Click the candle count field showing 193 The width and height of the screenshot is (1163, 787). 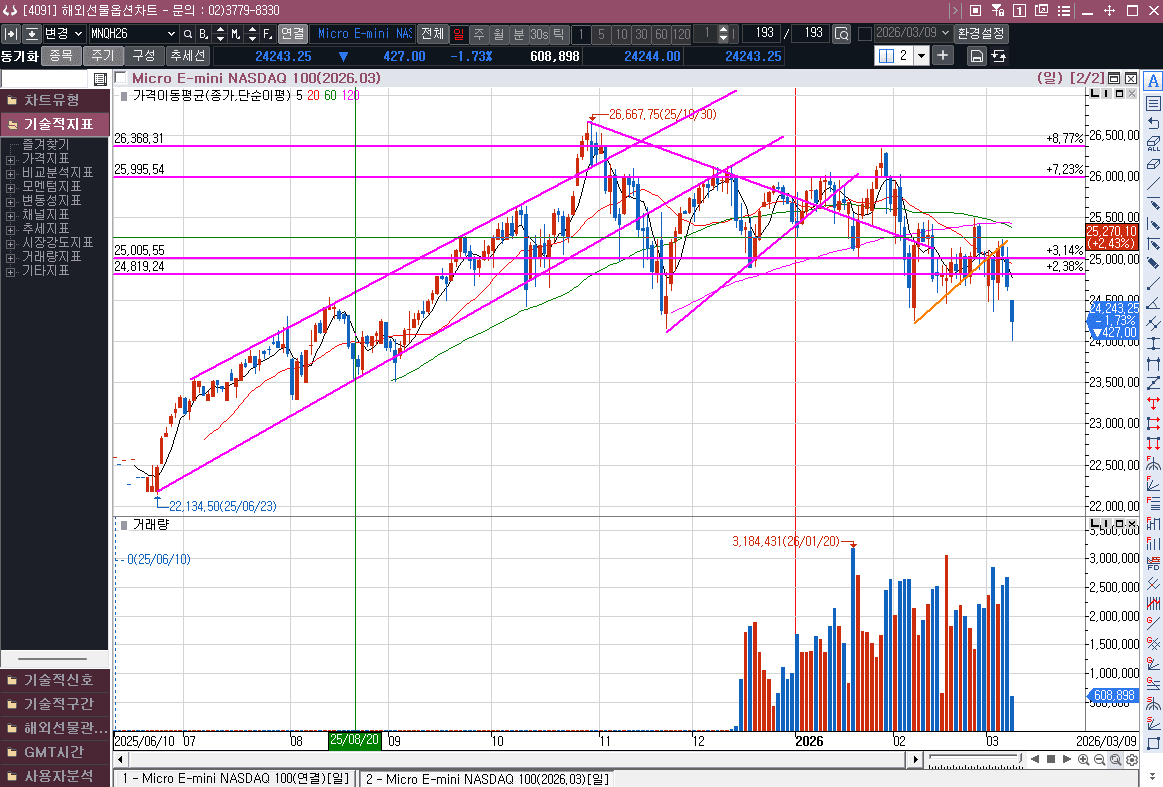pyautogui.click(x=762, y=34)
